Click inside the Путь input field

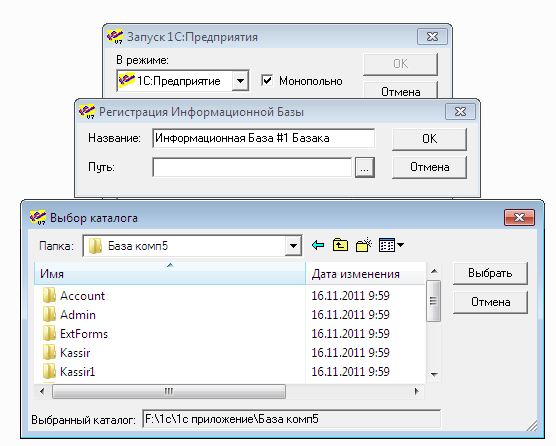(252, 167)
